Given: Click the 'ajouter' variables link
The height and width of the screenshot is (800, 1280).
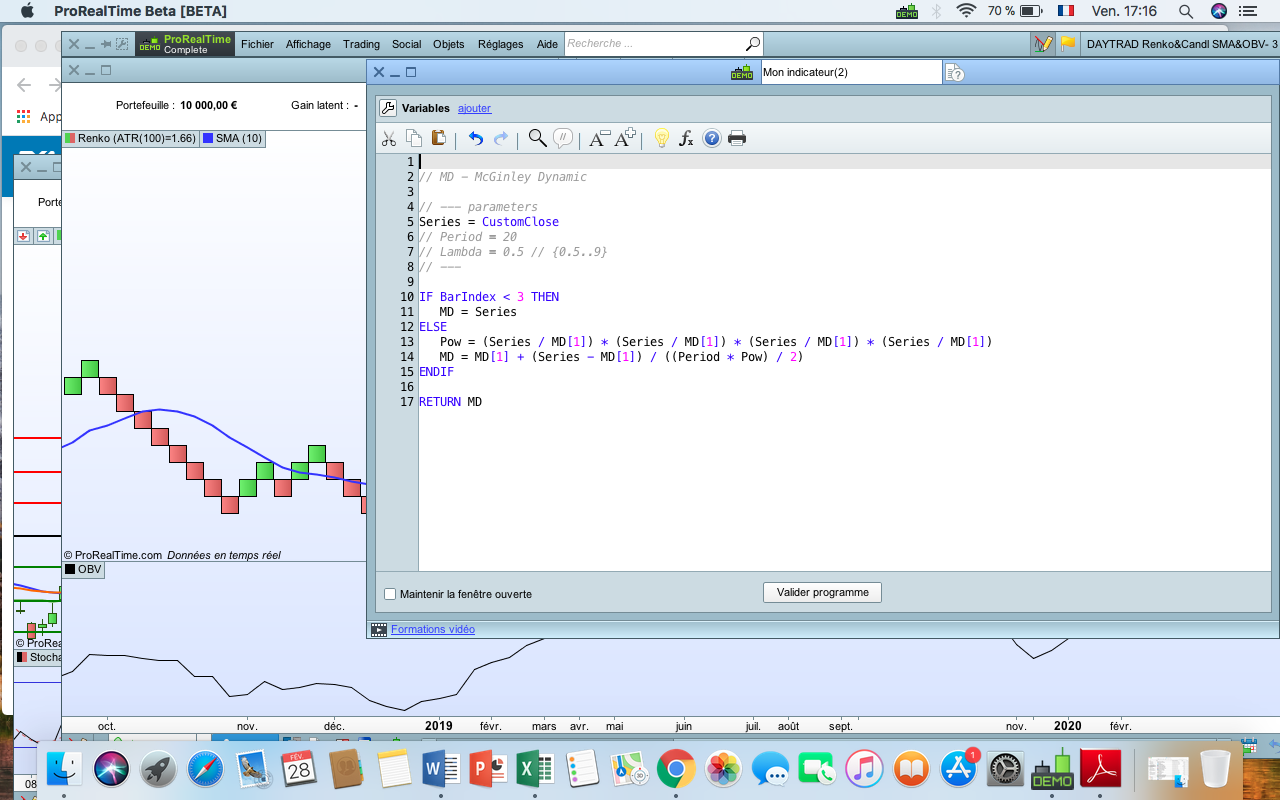Looking at the screenshot, I should point(474,108).
